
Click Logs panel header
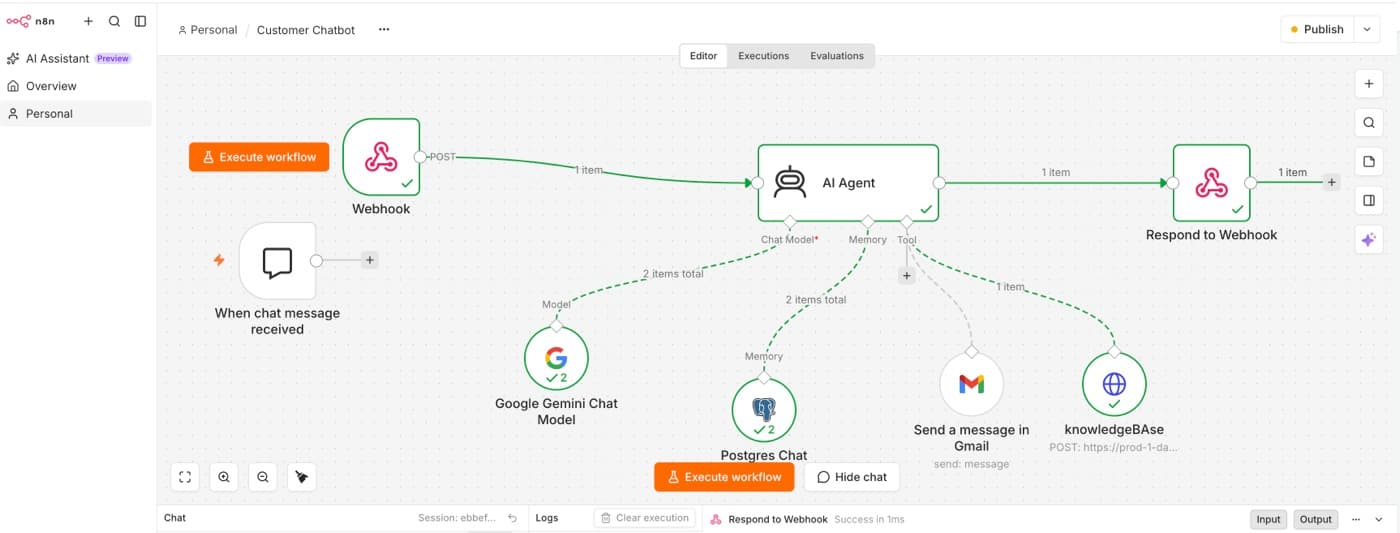(547, 518)
